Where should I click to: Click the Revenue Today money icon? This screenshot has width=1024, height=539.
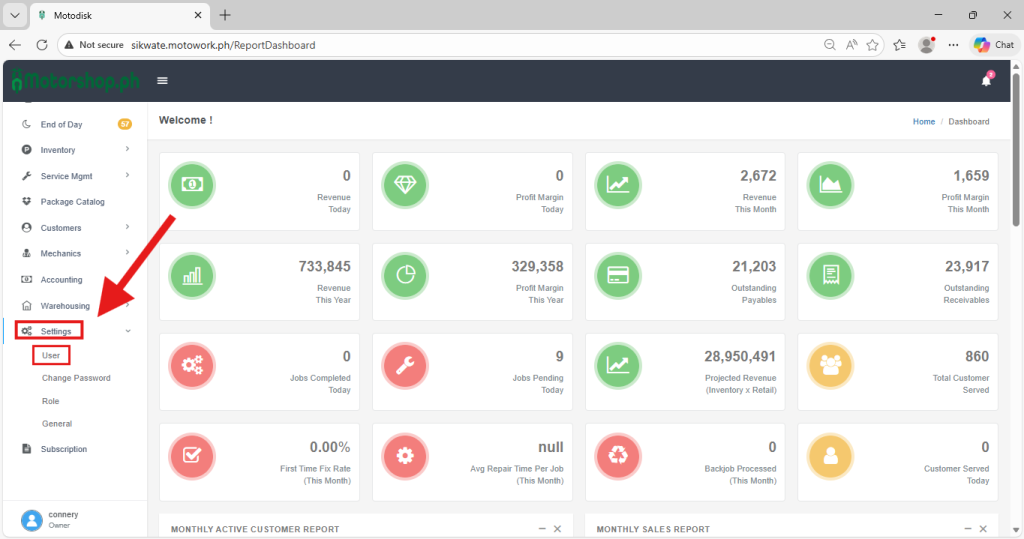pos(190,184)
